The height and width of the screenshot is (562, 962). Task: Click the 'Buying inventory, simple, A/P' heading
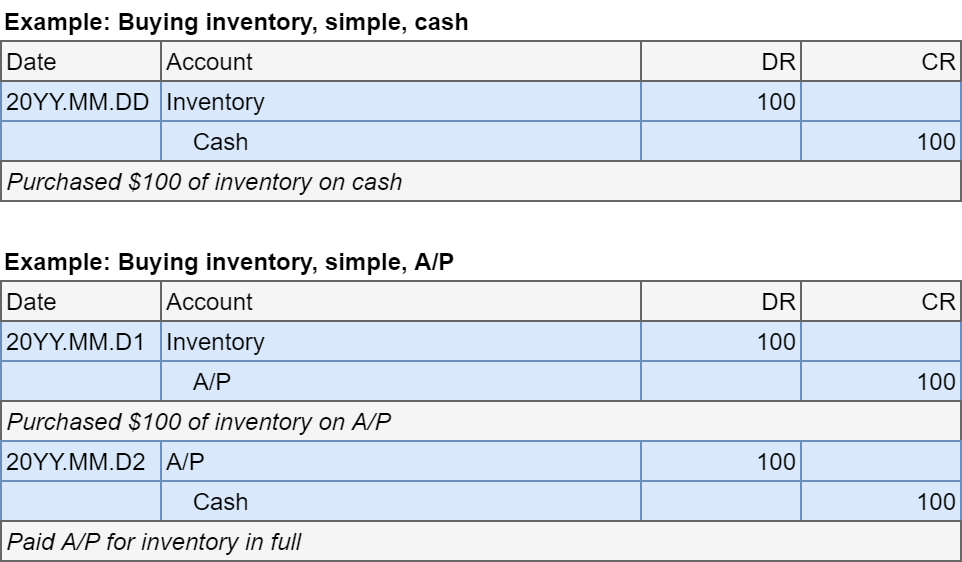(235, 263)
